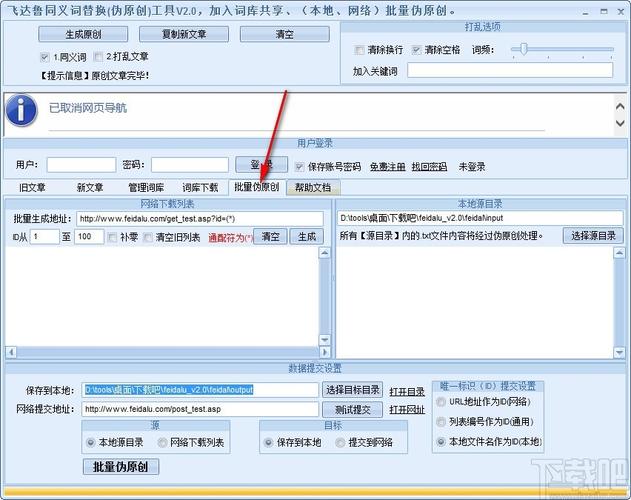Click up arrow in info panel
This screenshot has height=500, width=631.
point(620,106)
